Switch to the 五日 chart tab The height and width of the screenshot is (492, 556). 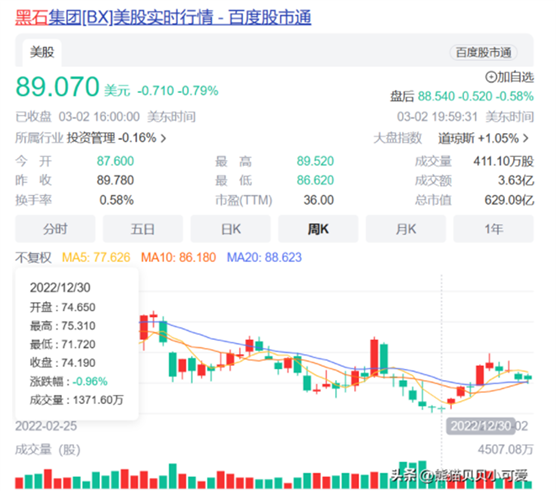click(143, 229)
